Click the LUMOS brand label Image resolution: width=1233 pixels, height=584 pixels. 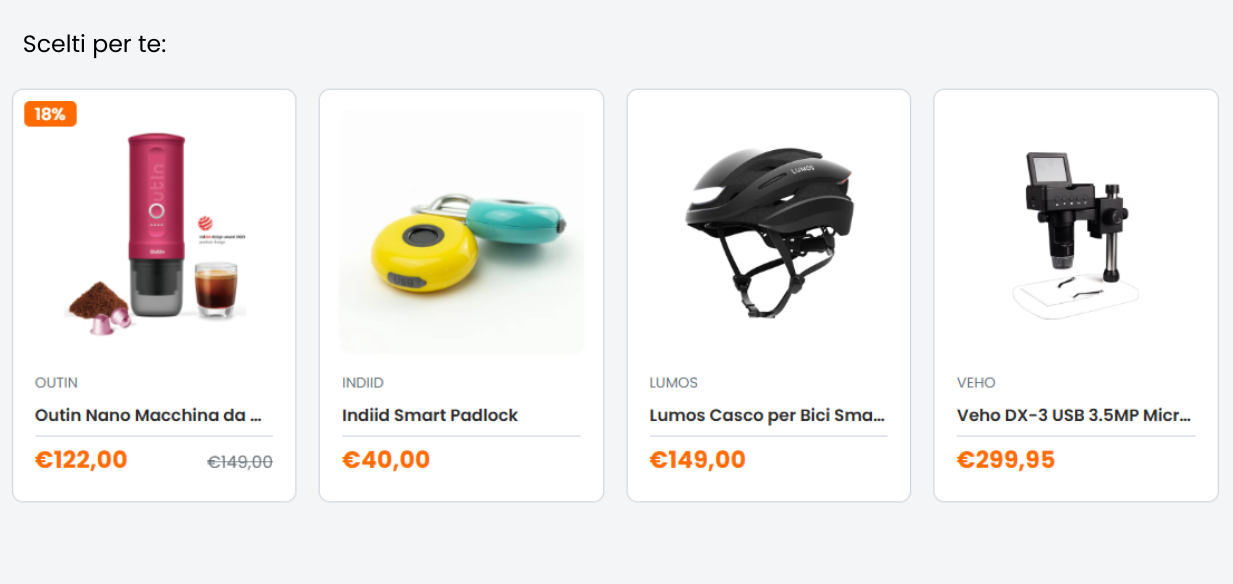[x=674, y=383]
